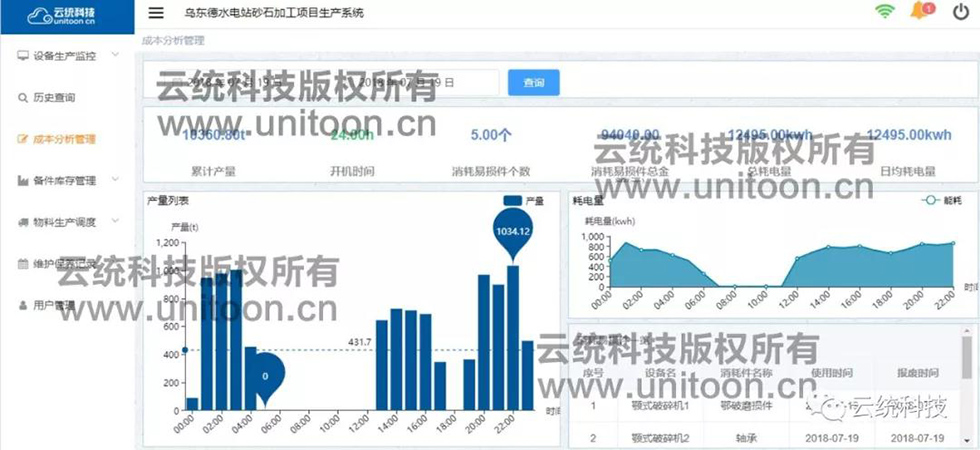Click the 累计产量 label
The image size is (980, 450).
[214, 171]
